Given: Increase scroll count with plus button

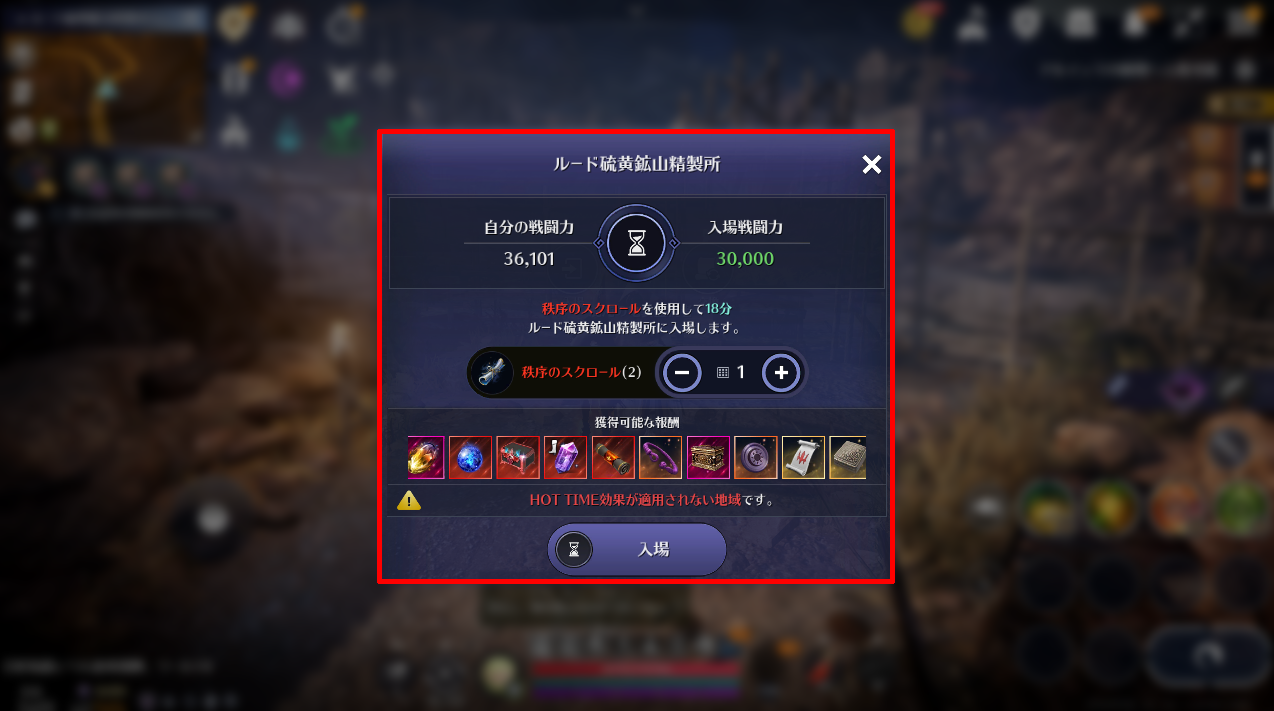Looking at the screenshot, I should (781, 373).
